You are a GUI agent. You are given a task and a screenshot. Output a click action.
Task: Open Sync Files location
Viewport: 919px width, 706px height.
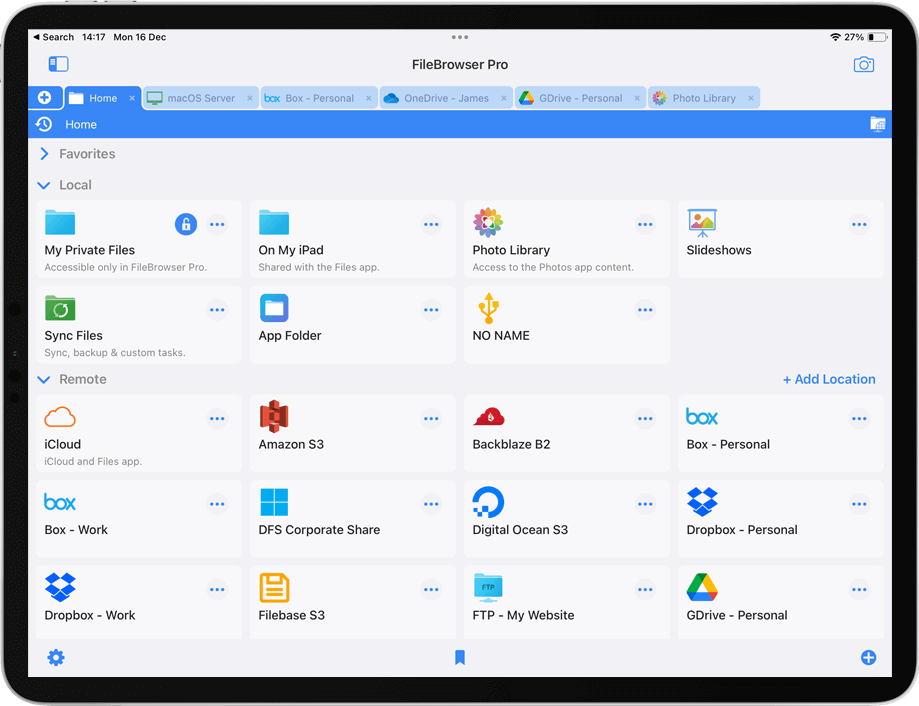coord(139,325)
